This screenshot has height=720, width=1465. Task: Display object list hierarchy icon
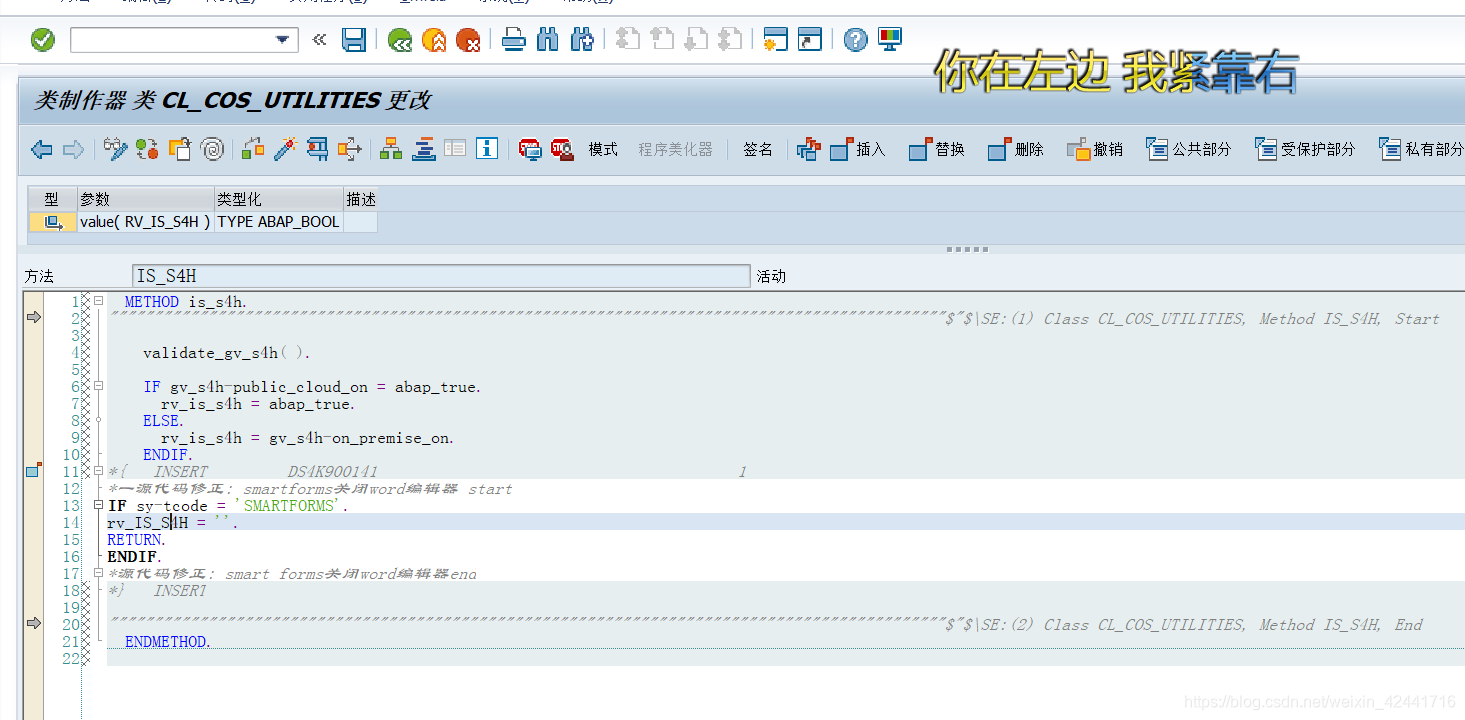click(391, 150)
